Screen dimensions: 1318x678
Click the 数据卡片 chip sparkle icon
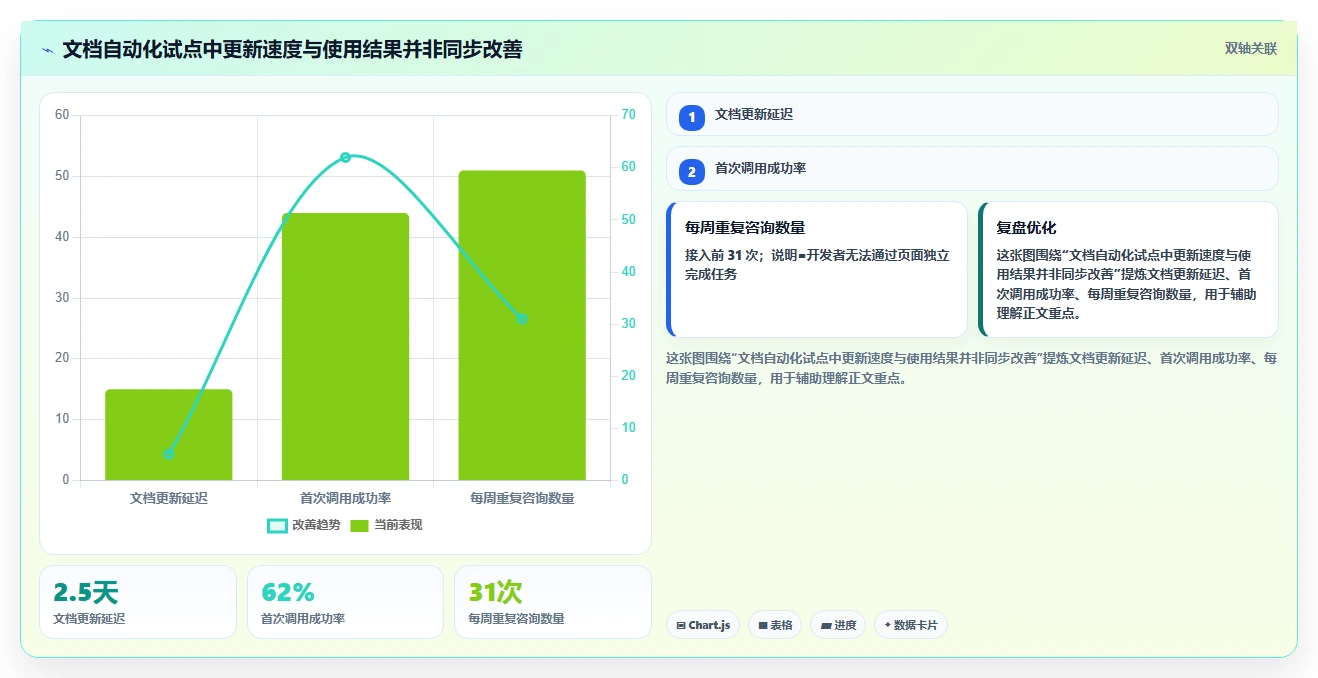pyautogui.click(x=888, y=626)
